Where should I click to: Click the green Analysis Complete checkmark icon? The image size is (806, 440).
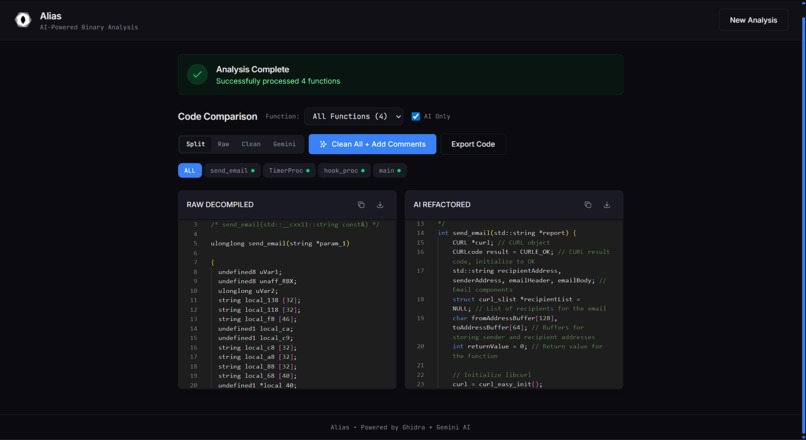pyautogui.click(x=197, y=75)
